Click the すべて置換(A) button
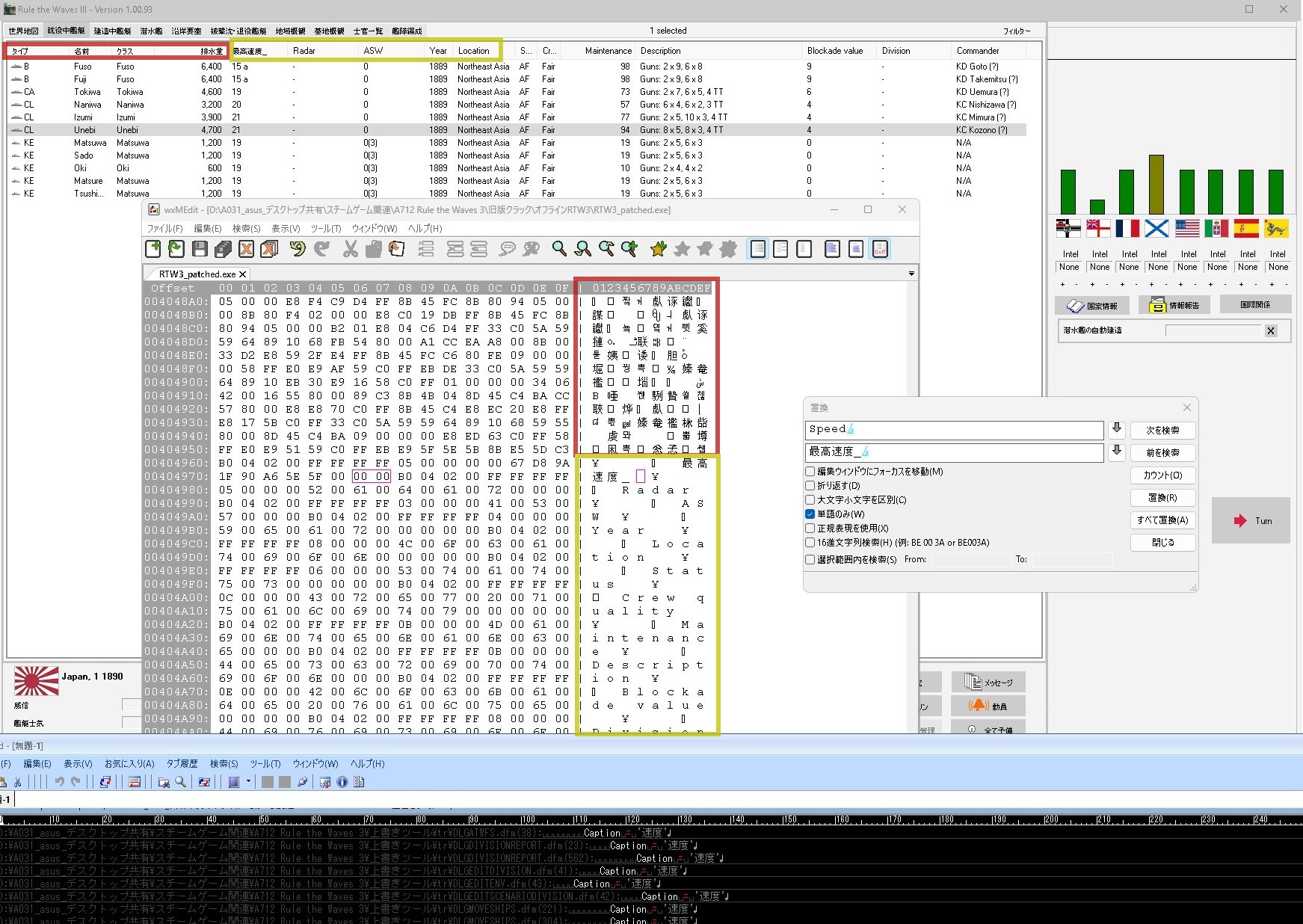 pos(1162,520)
